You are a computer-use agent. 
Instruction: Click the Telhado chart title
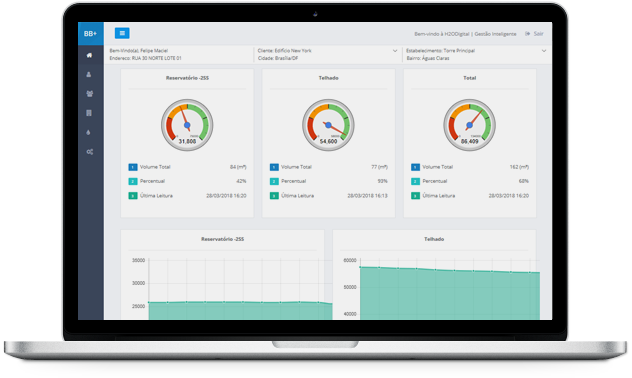click(434, 239)
